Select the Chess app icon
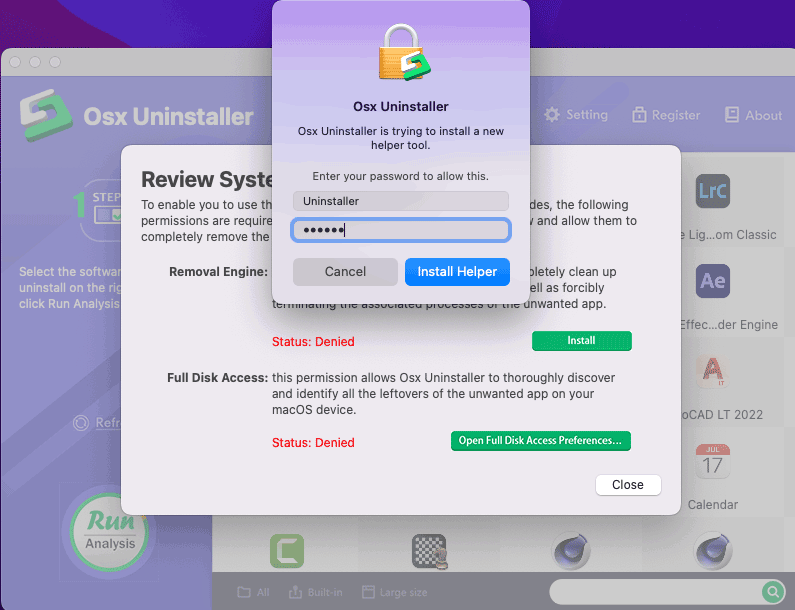795x610 pixels. [x=429, y=551]
